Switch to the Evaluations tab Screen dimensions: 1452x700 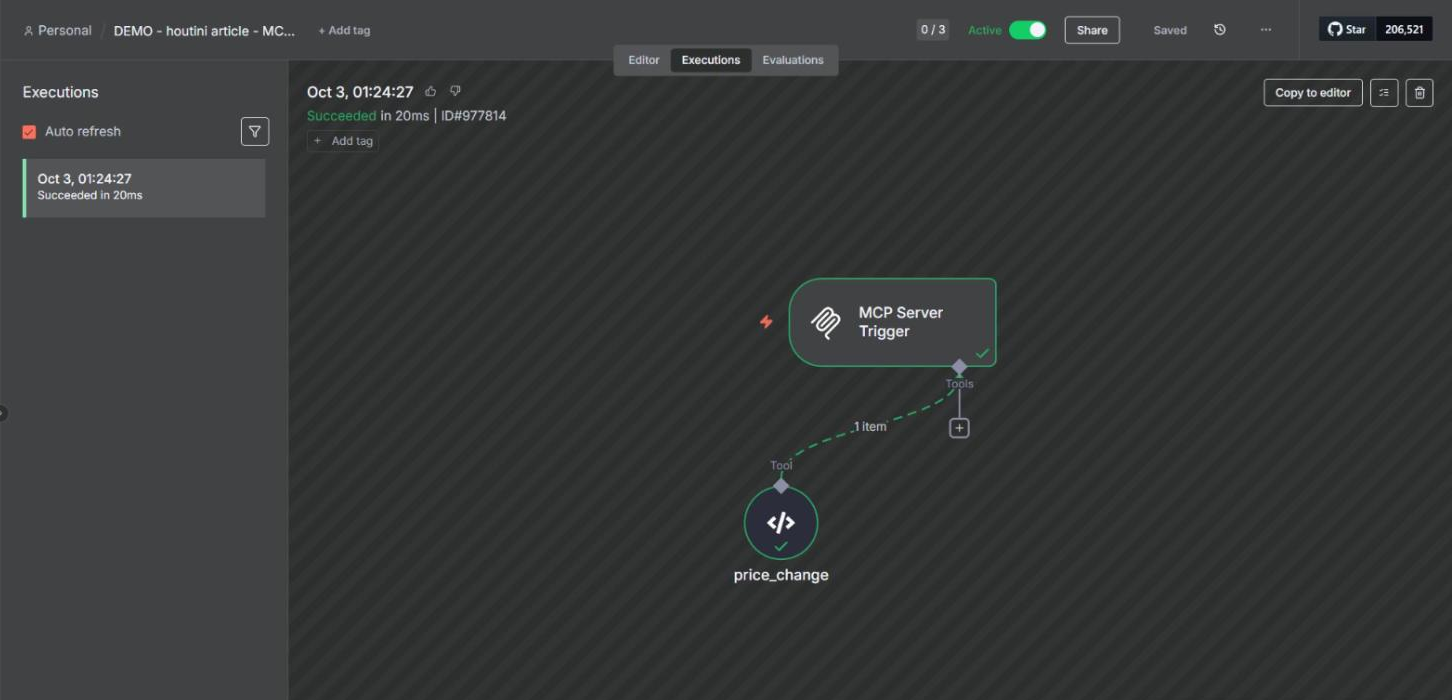[793, 60]
